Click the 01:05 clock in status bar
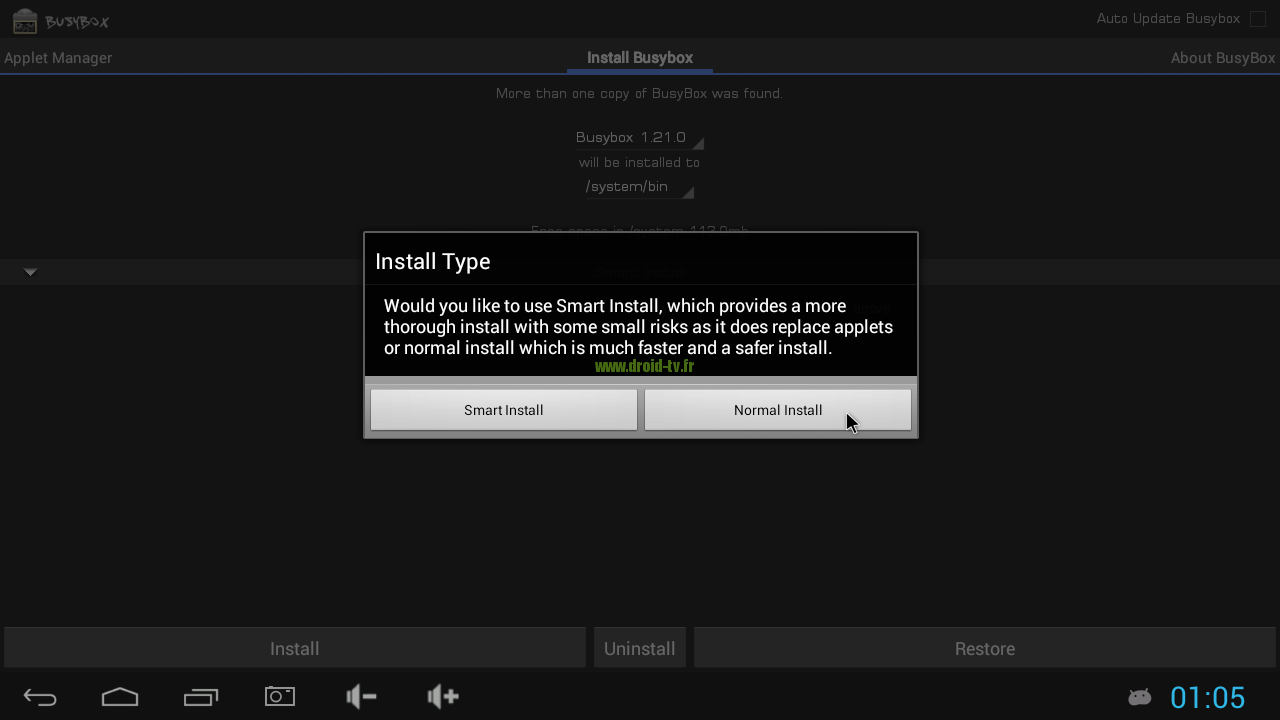The height and width of the screenshot is (720, 1280). [1208, 697]
